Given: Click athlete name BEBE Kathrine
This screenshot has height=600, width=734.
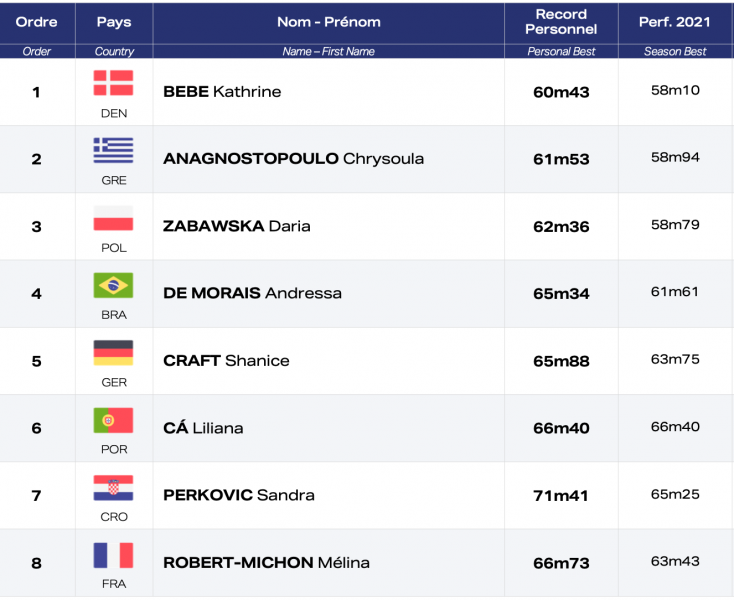Looking at the screenshot, I should click(x=222, y=92).
